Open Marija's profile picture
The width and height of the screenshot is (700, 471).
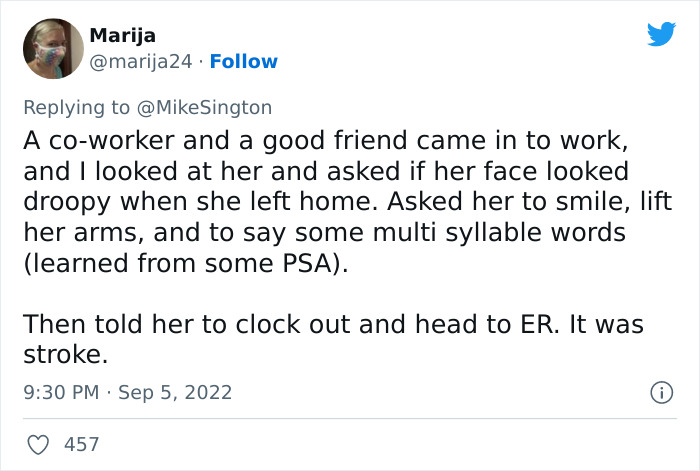coord(52,49)
